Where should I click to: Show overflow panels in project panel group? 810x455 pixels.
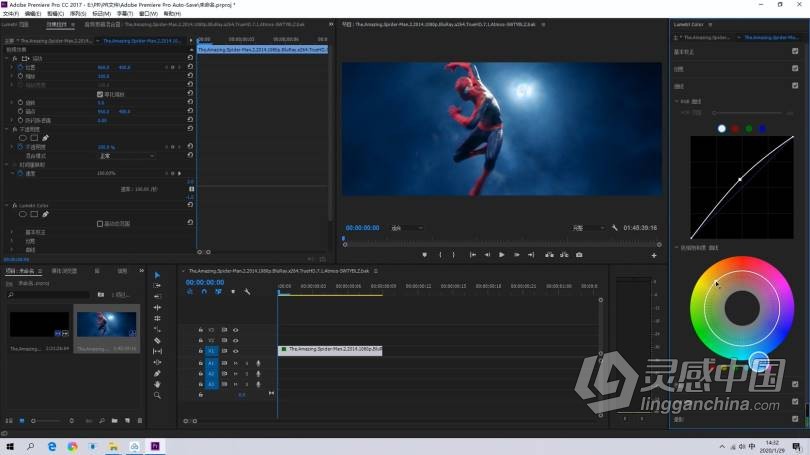point(141,271)
